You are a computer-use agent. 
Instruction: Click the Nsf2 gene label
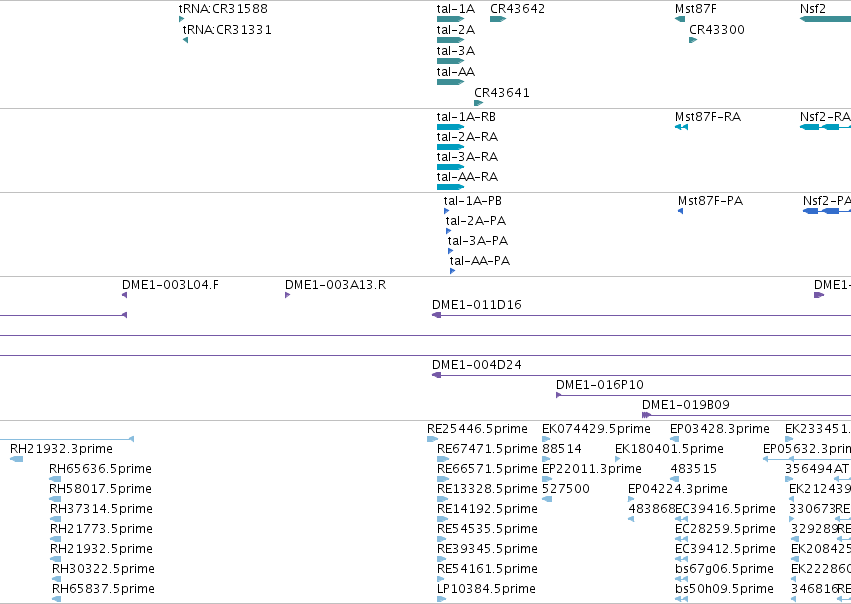pyautogui.click(x=813, y=9)
